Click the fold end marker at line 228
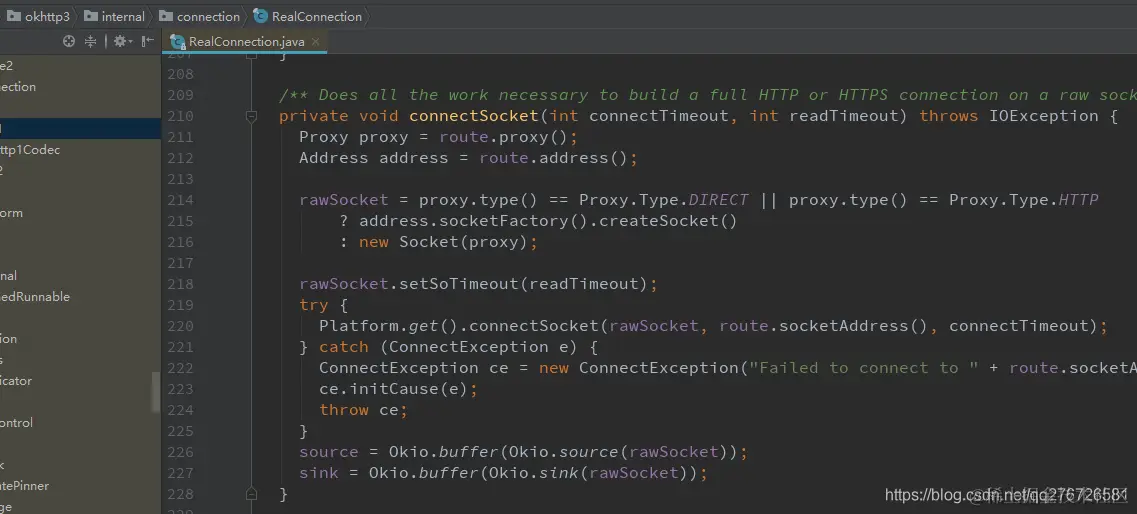This screenshot has width=1137, height=514. [252, 494]
